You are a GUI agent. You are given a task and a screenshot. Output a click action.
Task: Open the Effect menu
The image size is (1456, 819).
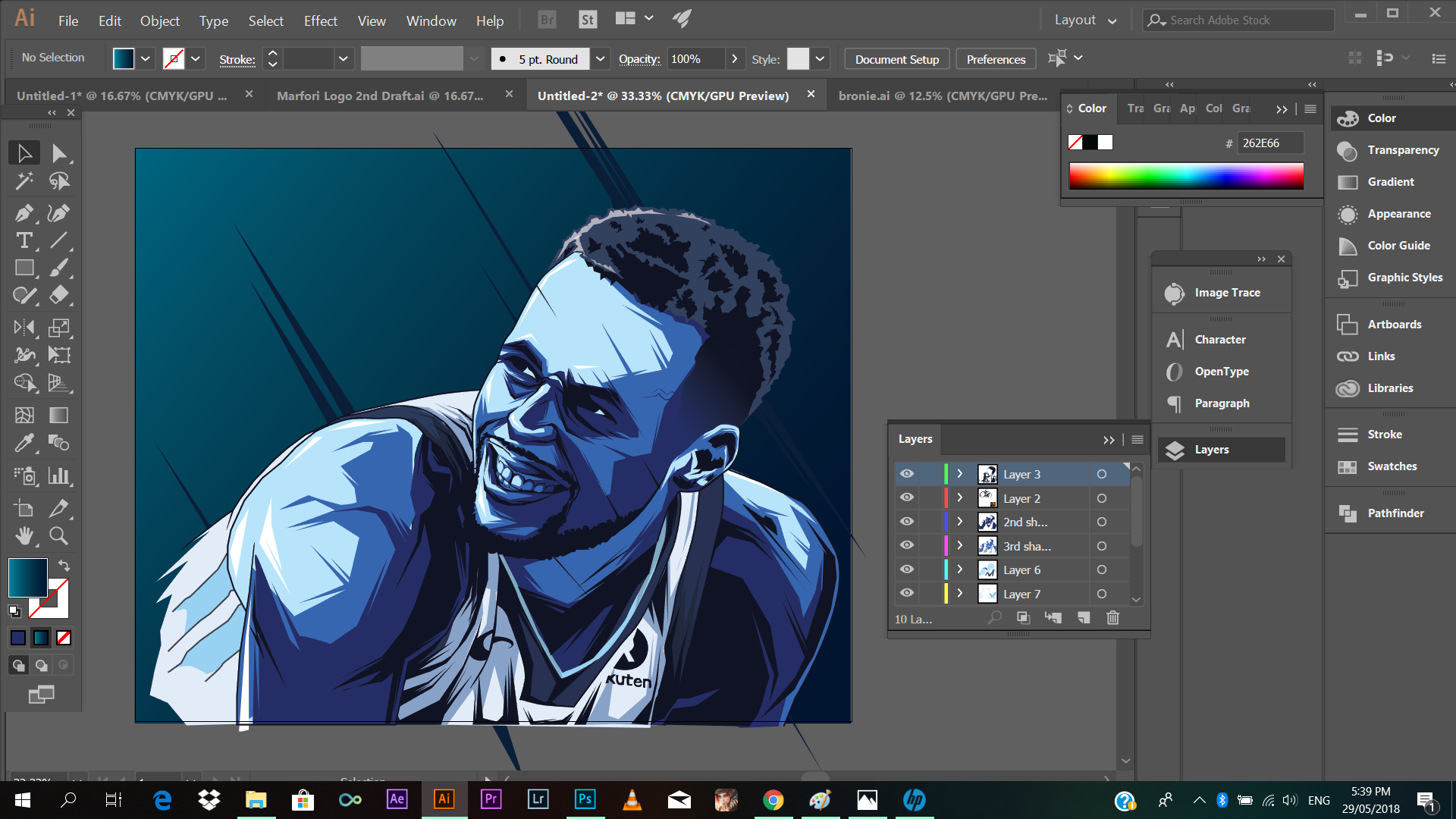320,21
